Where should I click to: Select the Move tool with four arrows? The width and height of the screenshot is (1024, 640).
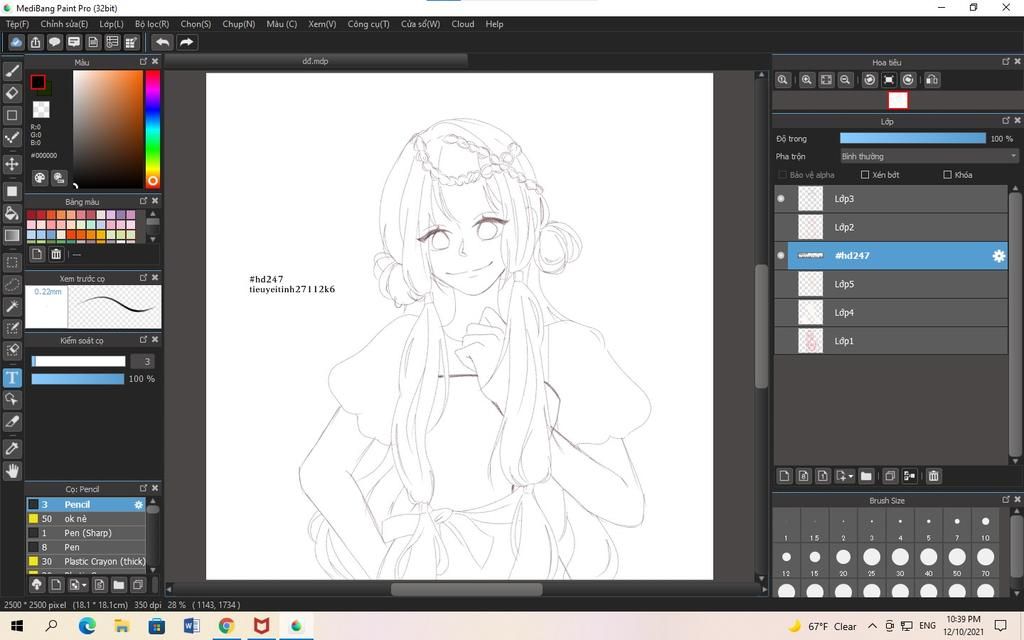tap(12, 163)
